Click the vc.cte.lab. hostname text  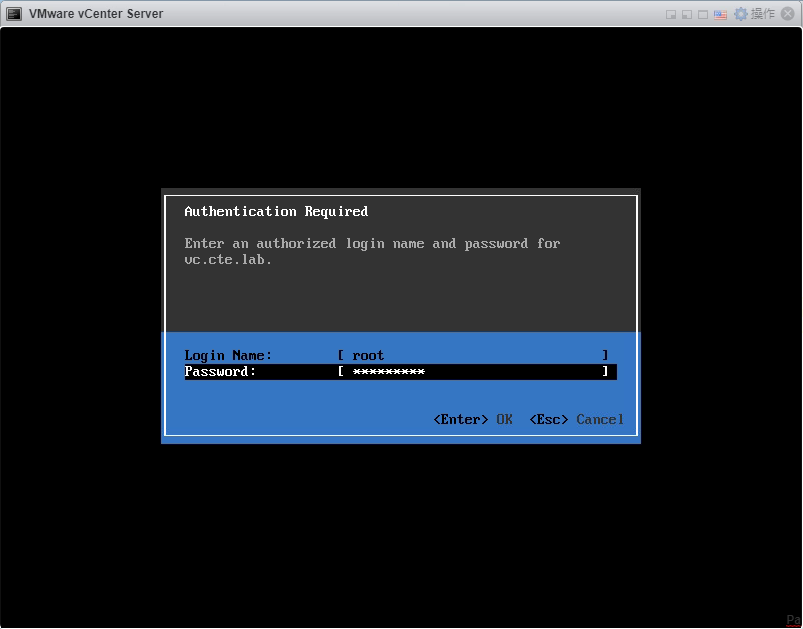(x=228, y=260)
